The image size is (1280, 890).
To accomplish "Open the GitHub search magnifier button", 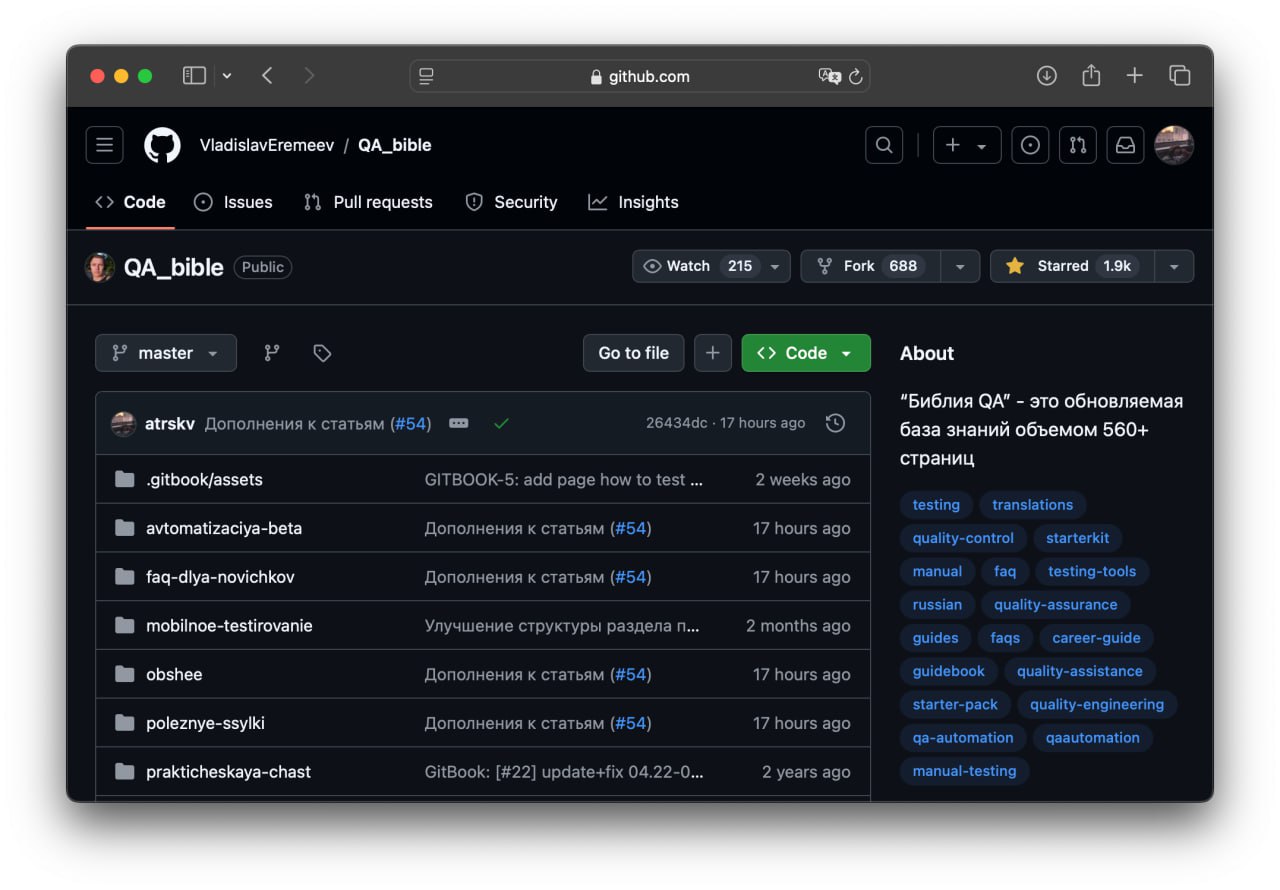I will point(884,145).
